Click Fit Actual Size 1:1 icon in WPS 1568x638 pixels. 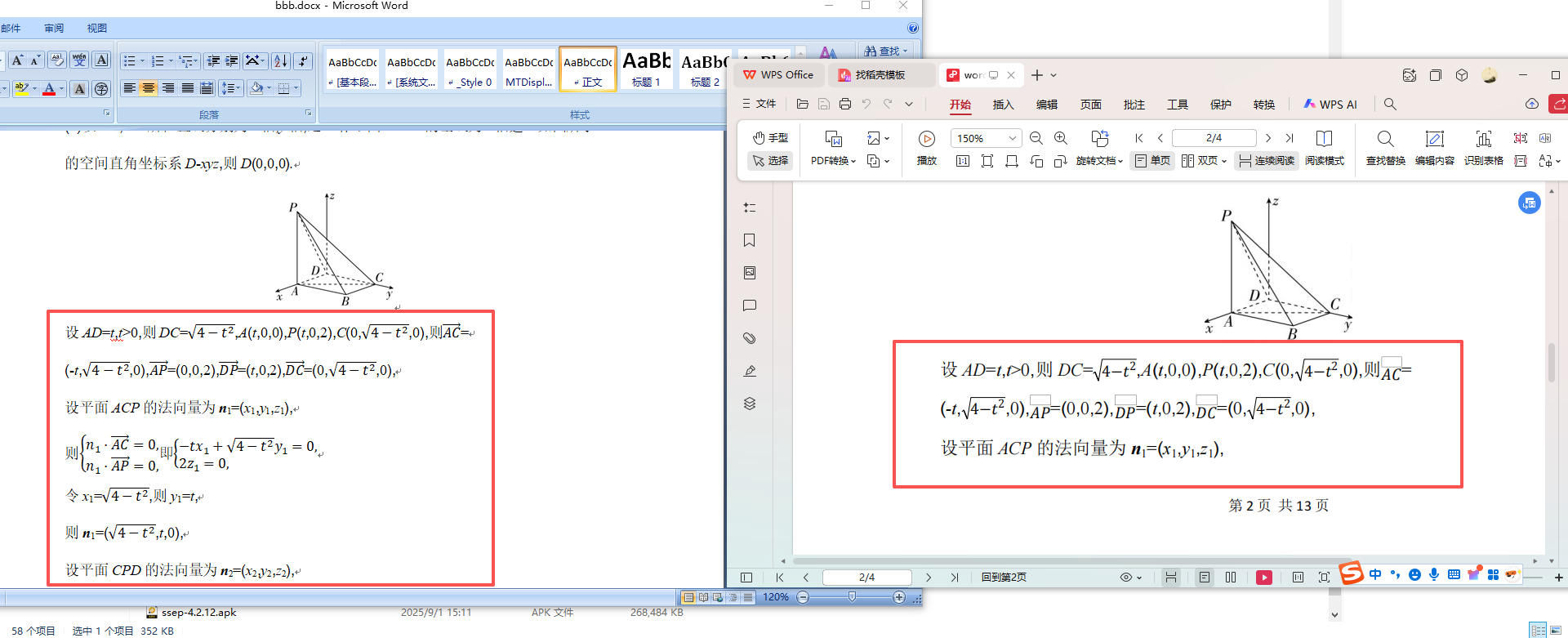963,161
